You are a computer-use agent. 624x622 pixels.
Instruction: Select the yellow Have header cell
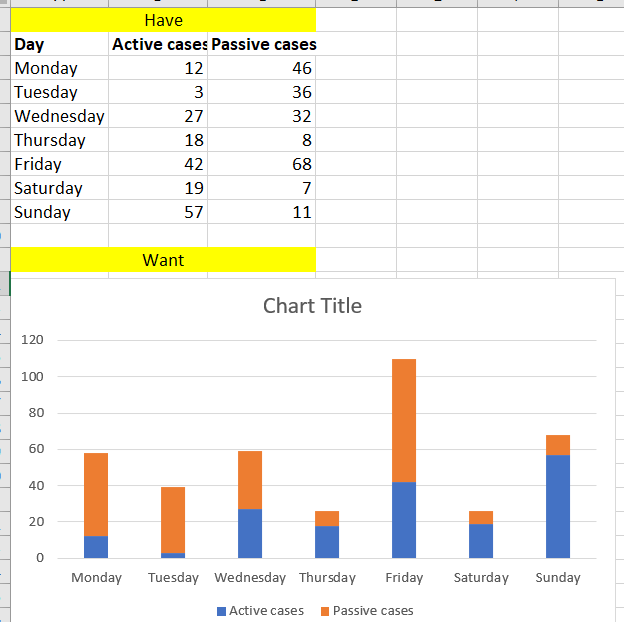click(x=163, y=20)
